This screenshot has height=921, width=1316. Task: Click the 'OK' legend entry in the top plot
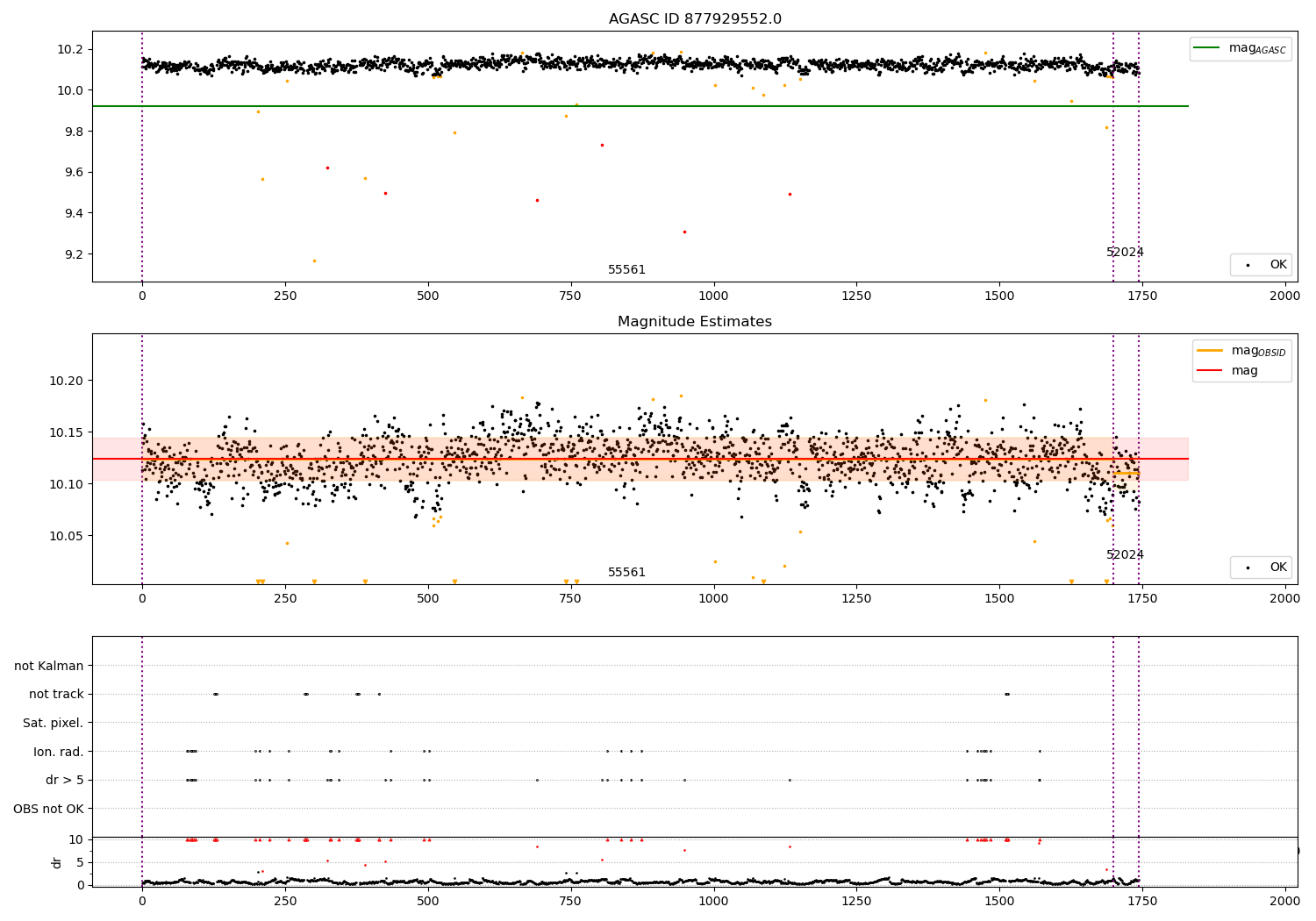[x=1262, y=264]
